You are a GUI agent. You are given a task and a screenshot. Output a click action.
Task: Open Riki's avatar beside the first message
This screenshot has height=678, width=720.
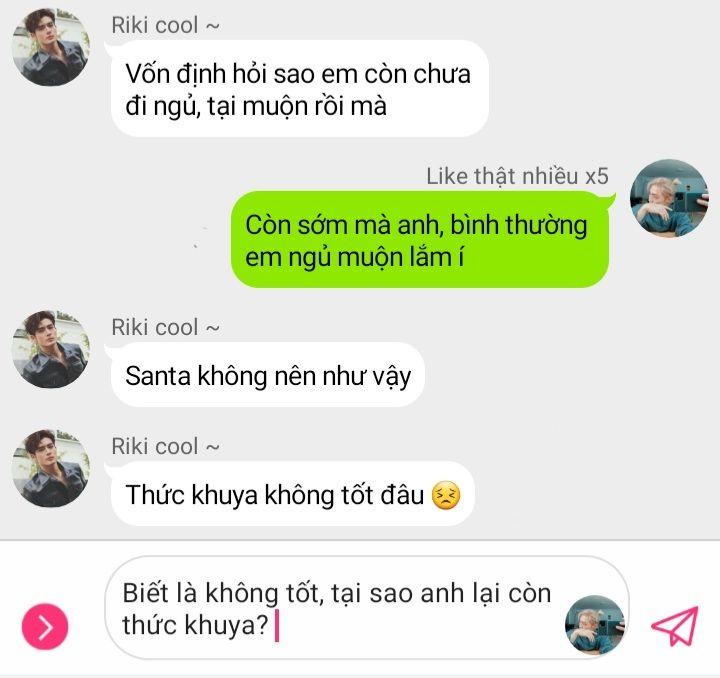[51, 47]
